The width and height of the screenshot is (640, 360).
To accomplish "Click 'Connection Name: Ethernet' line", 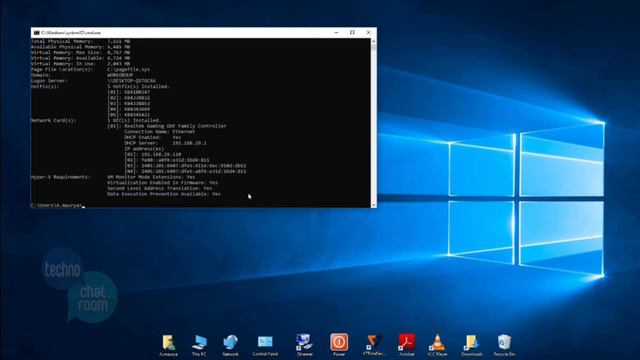I will coord(160,132).
